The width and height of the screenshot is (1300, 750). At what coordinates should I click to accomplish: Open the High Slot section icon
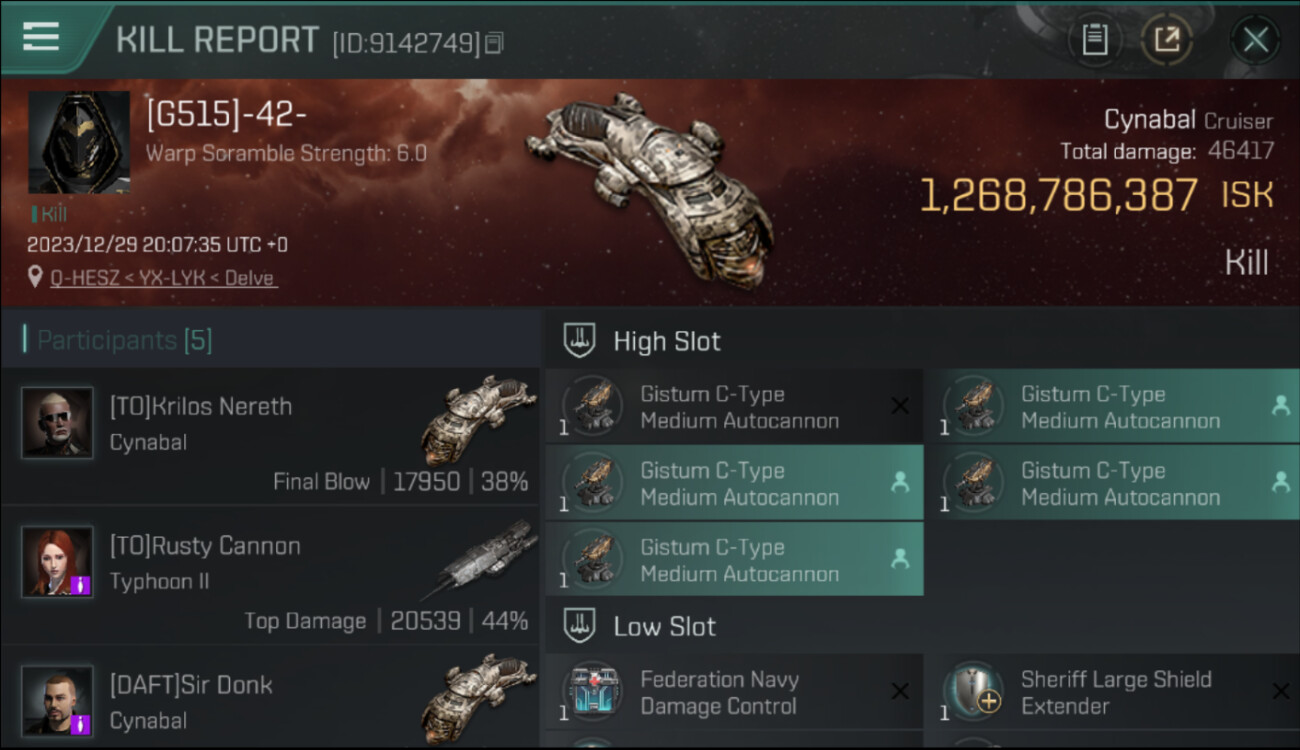[x=580, y=340]
